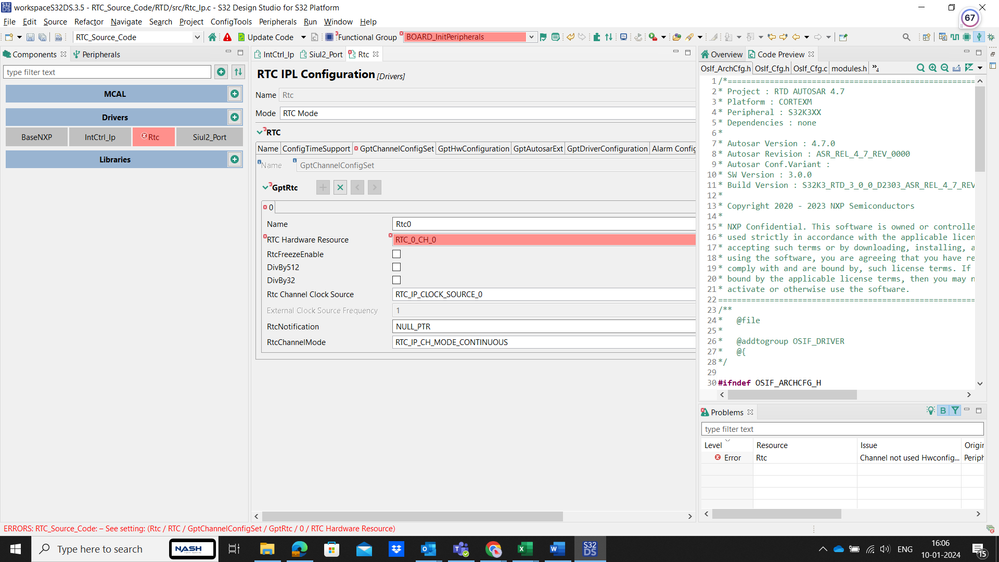Viewport: 999px width, 562px height.
Task: Tick the DivBy512 checkbox
Action: pyautogui.click(x=396, y=267)
